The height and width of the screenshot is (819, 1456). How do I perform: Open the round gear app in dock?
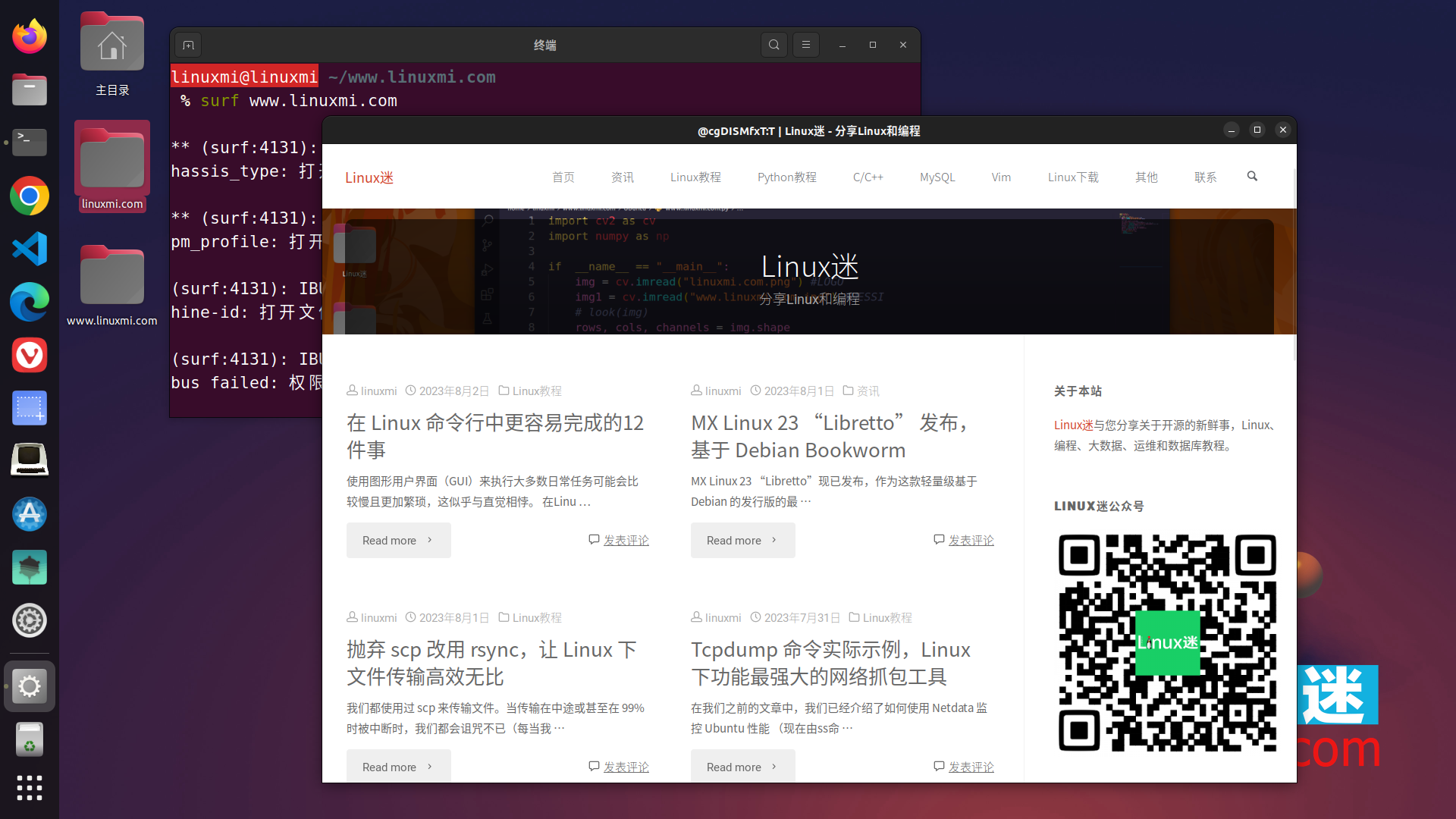coord(30,620)
